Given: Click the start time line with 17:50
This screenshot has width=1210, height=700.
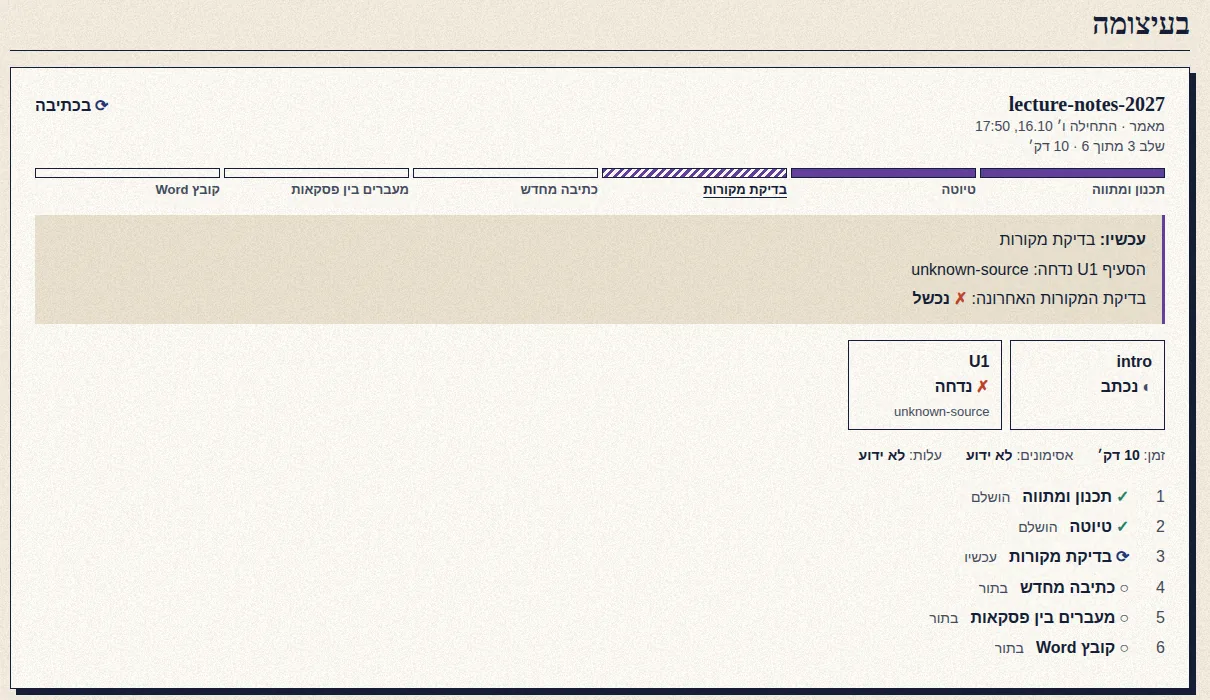Looking at the screenshot, I should pos(1070,126).
